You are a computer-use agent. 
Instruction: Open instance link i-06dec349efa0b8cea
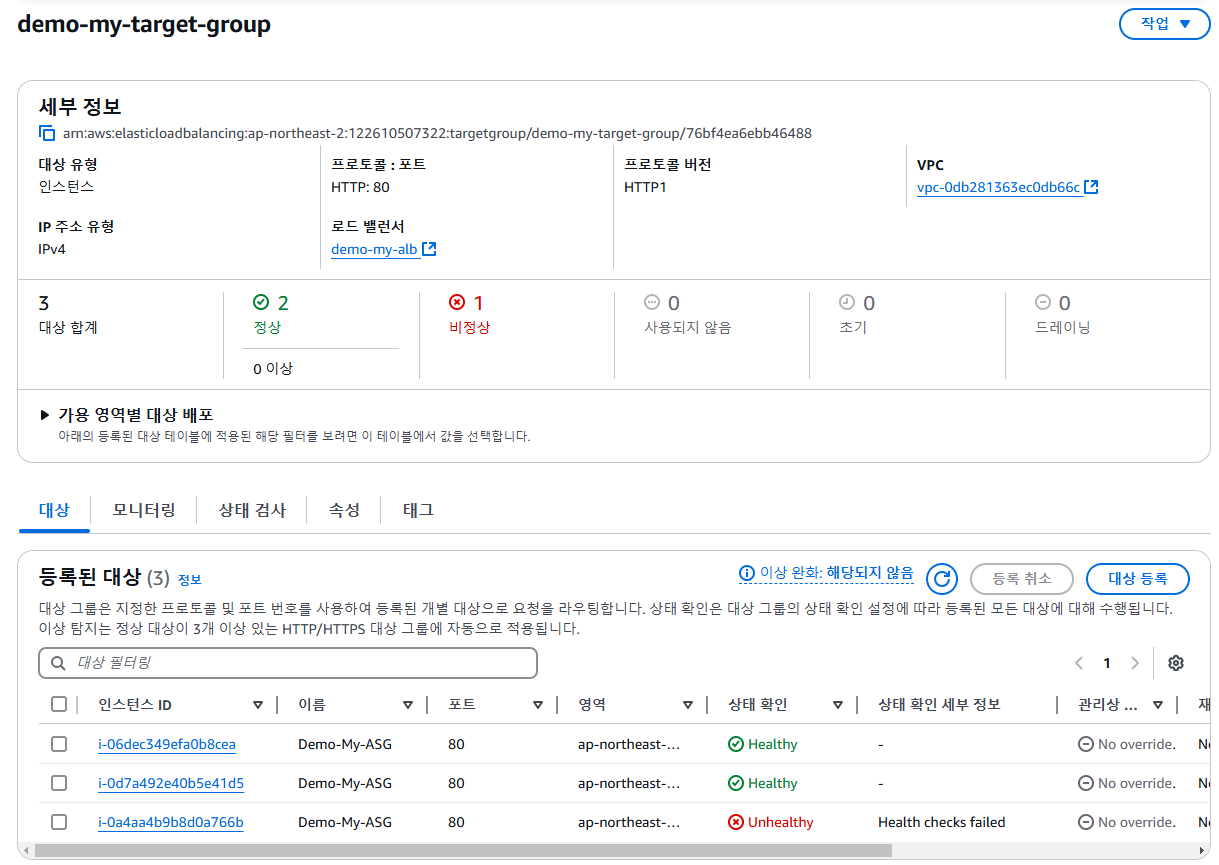click(167, 744)
